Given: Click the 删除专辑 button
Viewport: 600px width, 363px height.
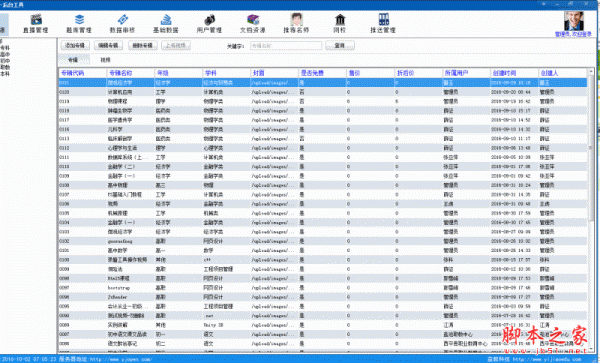Looking at the screenshot, I should pyautogui.click(x=143, y=46).
